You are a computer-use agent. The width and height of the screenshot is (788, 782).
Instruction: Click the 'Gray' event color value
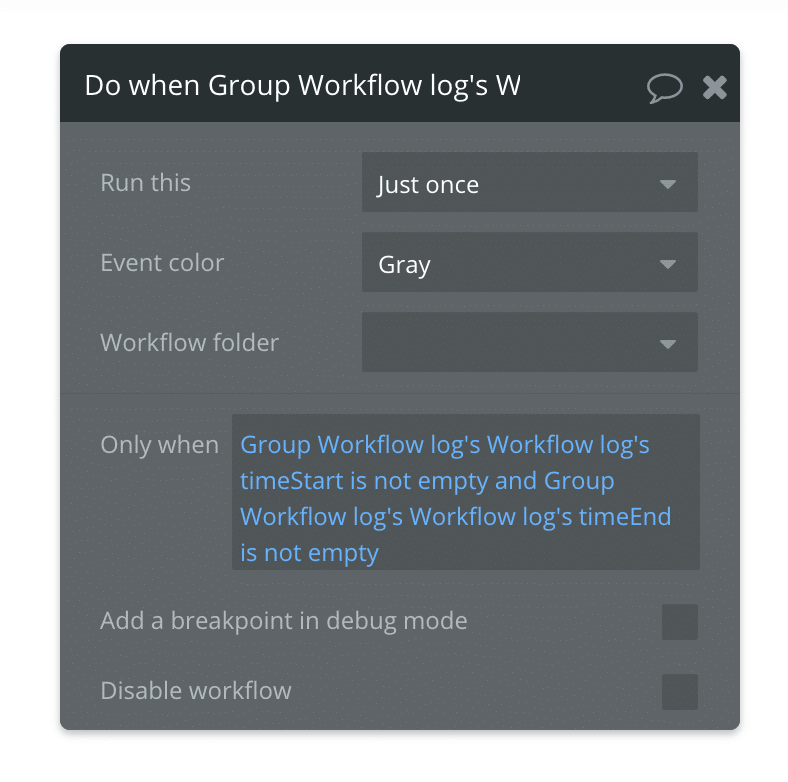404,265
